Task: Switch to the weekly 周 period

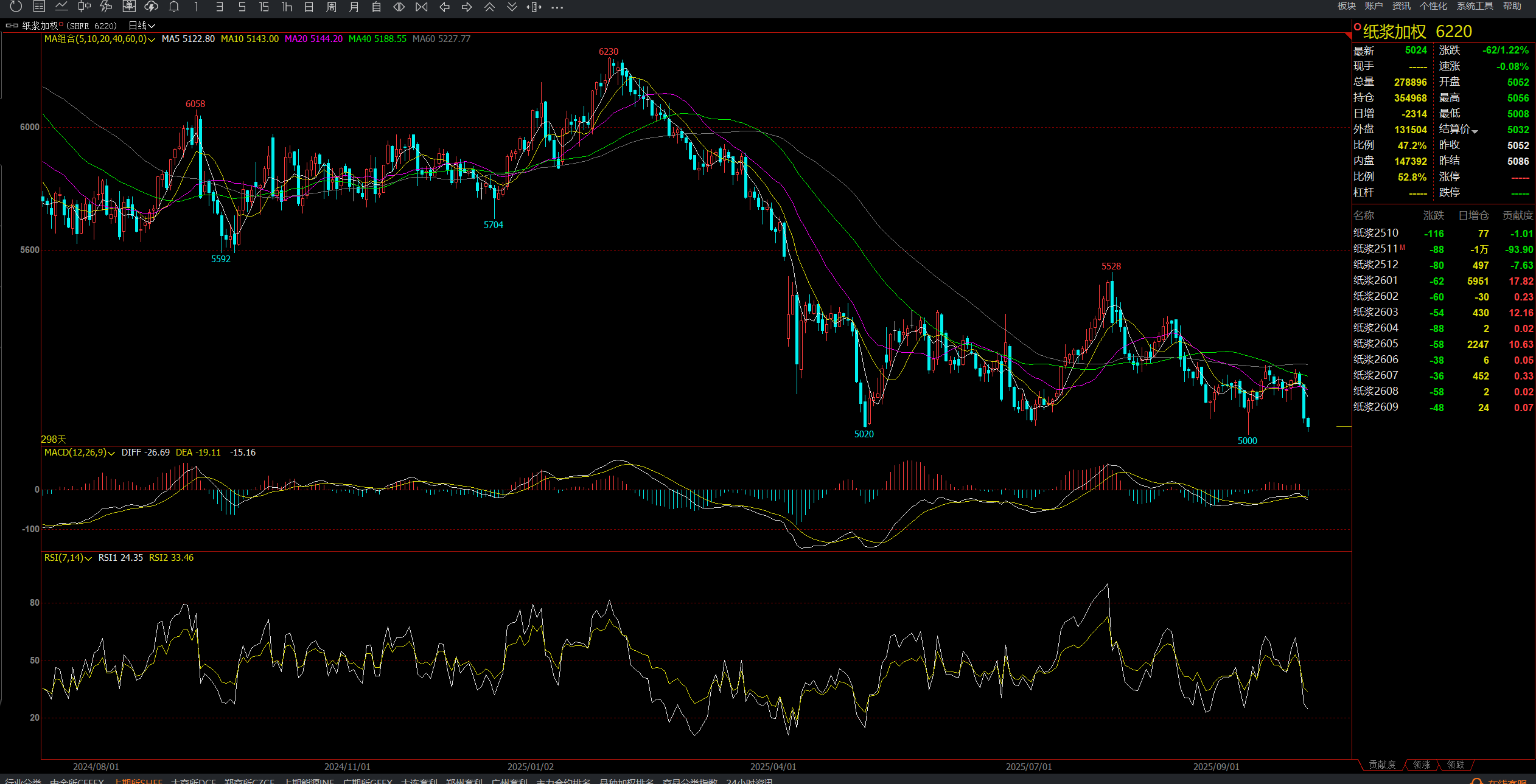Action: [331, 7]
